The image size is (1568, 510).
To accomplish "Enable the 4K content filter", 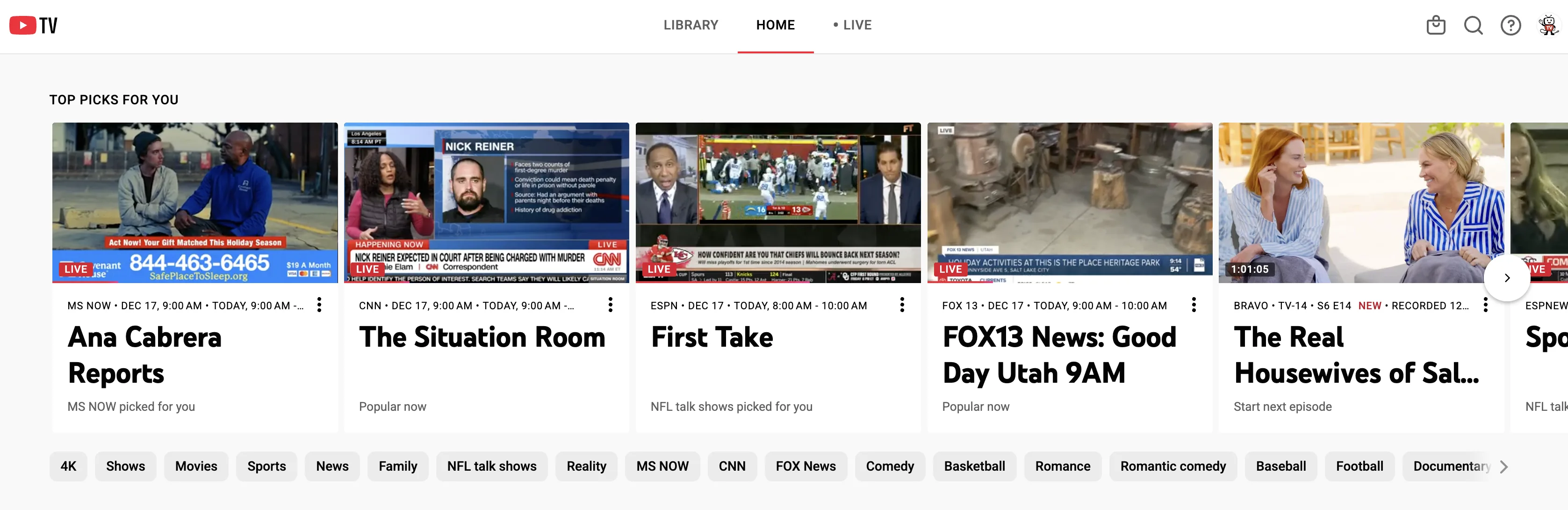I will pos(68,466).
